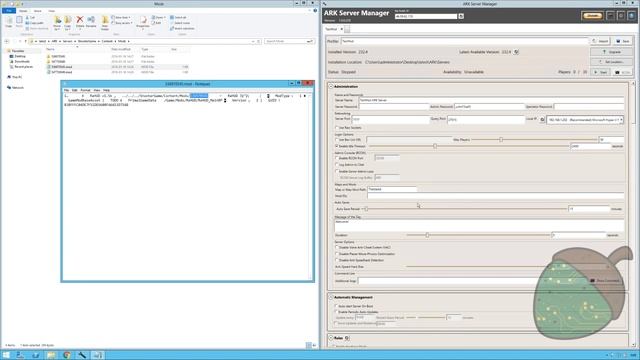Click Select all in Explorer ribbon

click(x=178, y=18)
